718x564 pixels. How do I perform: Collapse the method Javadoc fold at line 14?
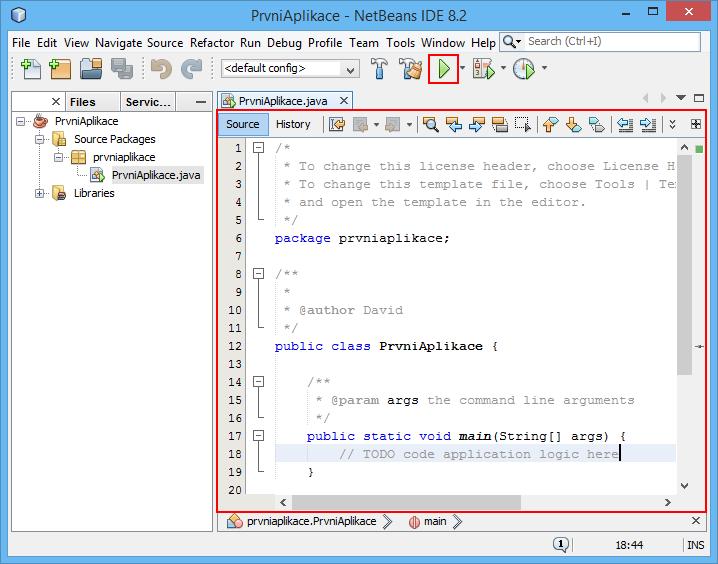pos(259,381)
